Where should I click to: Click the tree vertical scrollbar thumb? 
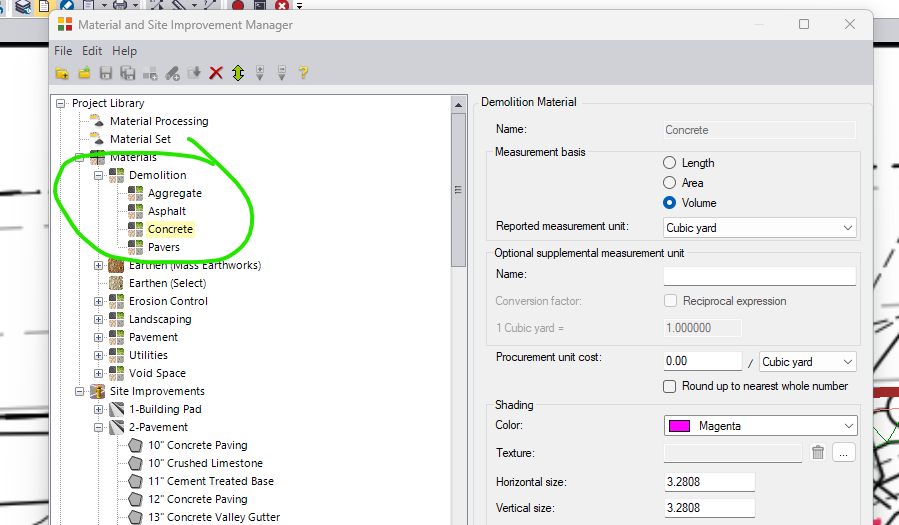point(458,190)
